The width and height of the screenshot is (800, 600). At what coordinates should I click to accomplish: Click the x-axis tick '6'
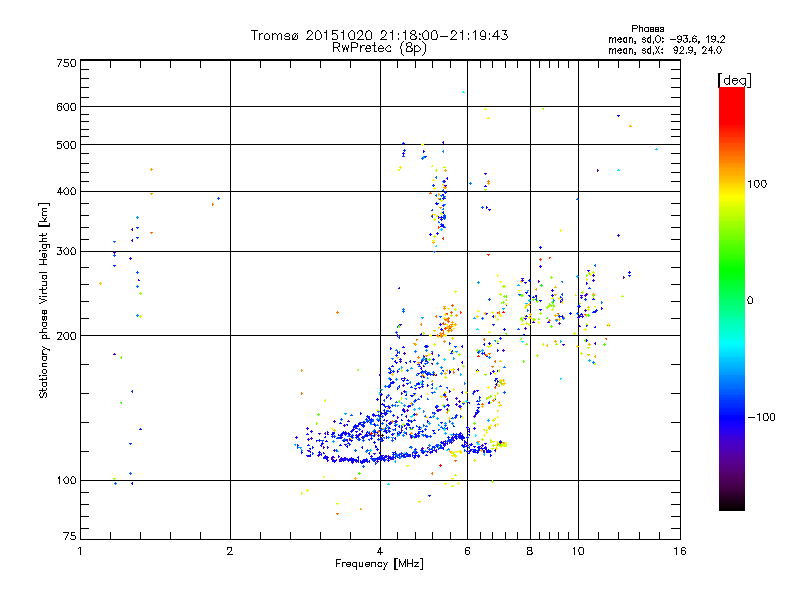tap(467, 551)
